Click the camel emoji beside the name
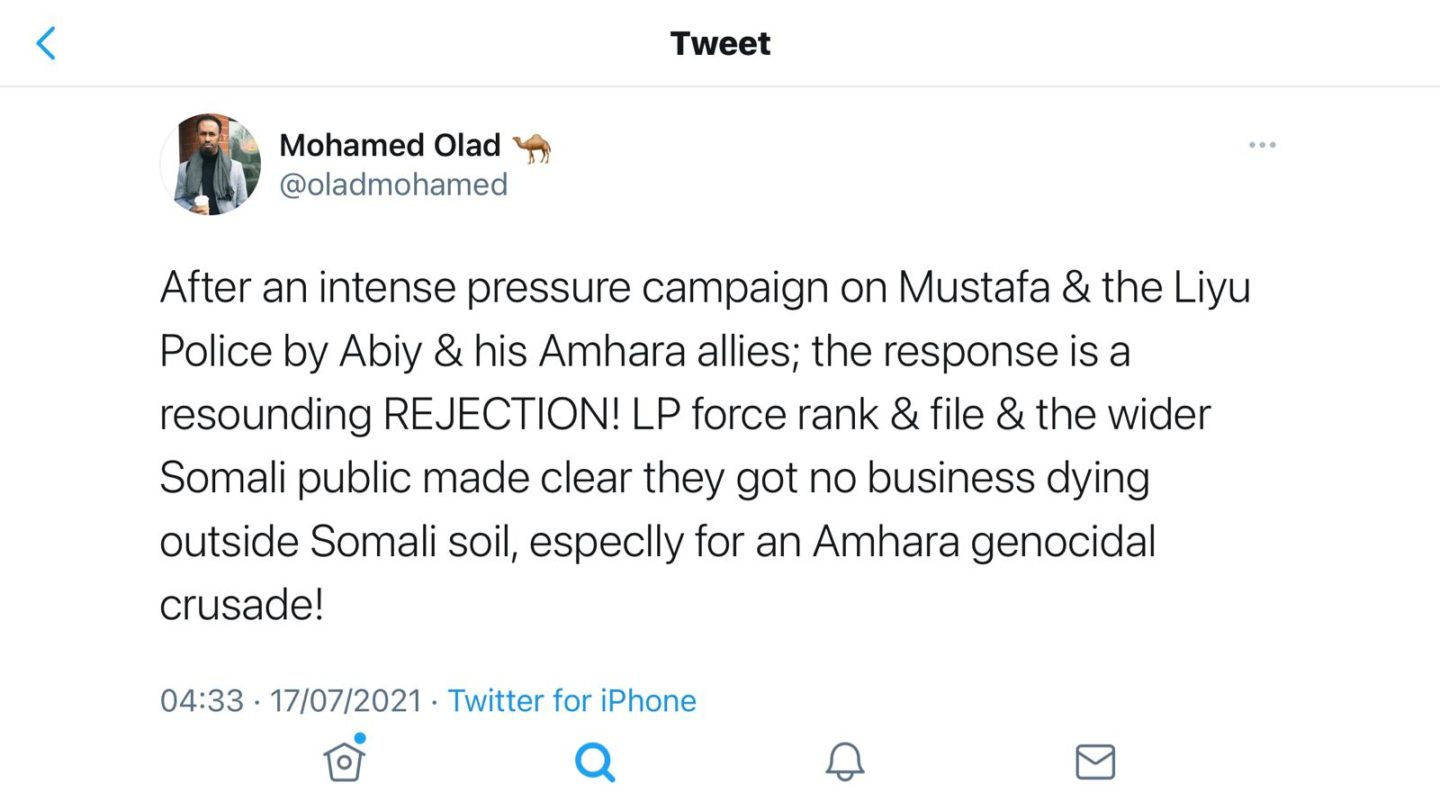The image size is (1440, 810). point(531,147)
